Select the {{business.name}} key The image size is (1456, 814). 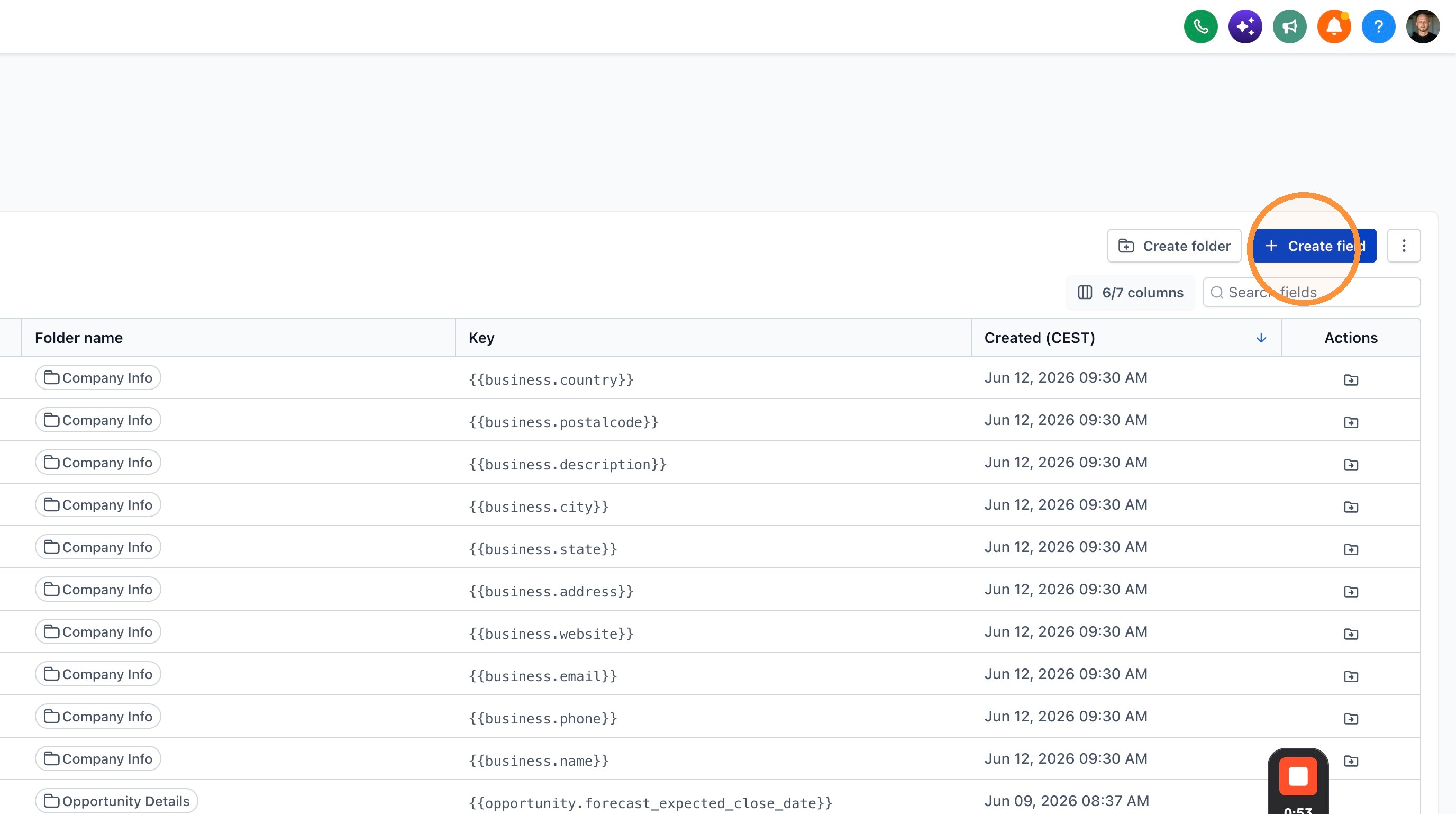tap(539, 762)
